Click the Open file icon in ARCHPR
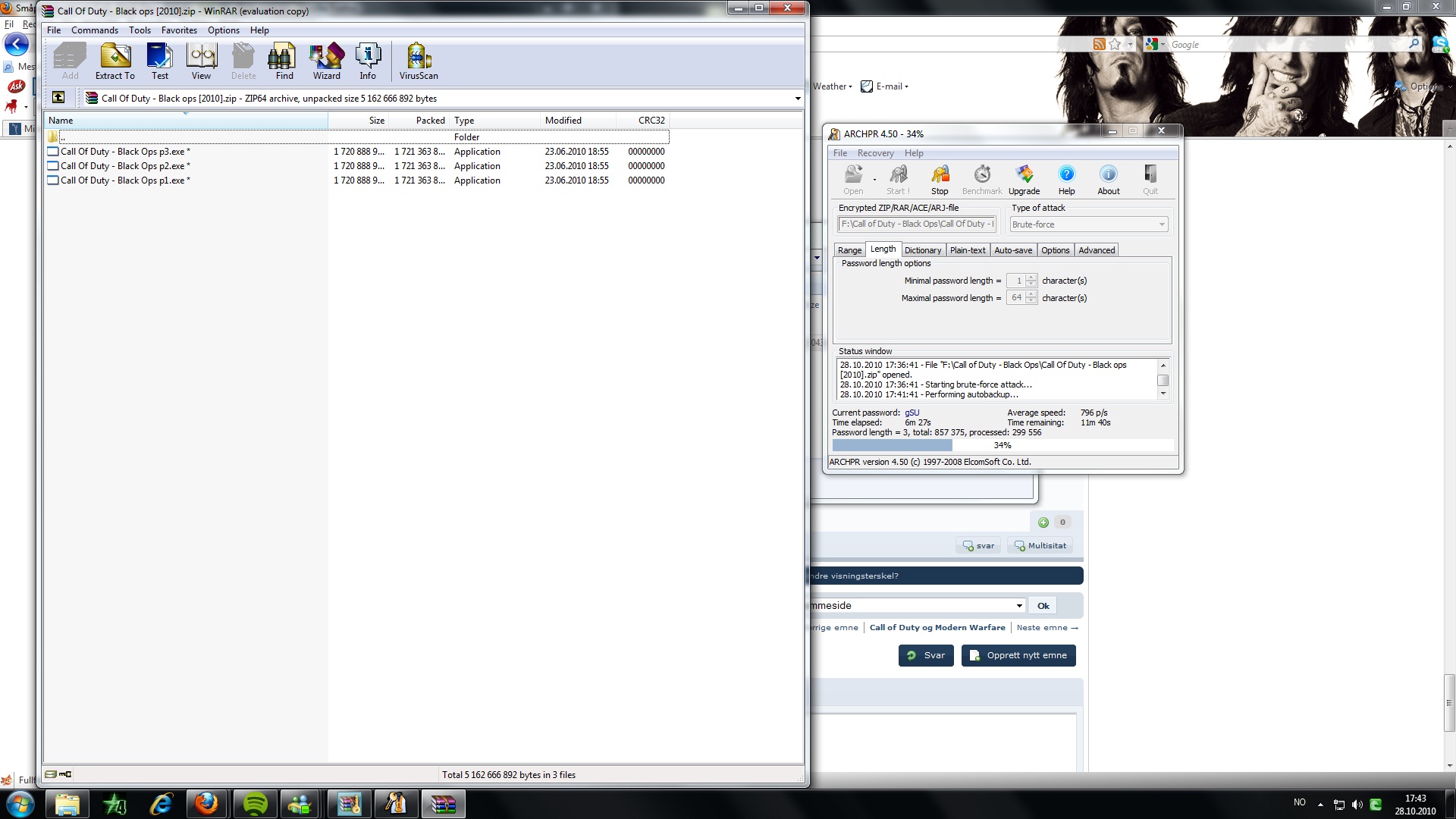This screenshot has height=819, width=1456. click(853, 180)
